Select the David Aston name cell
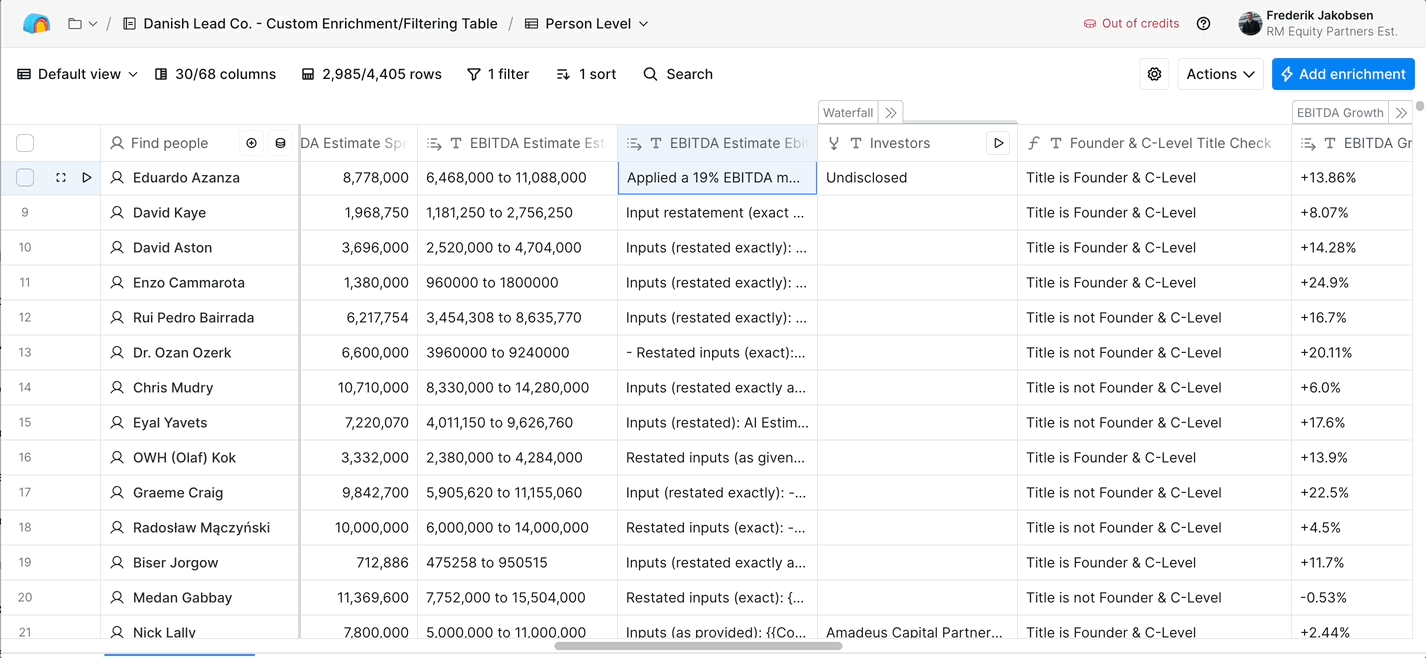This screenshot has width=1426, height=658. pos(200,247)
